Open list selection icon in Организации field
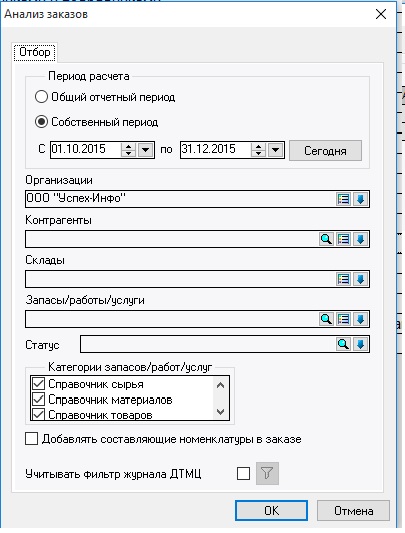 point(343,199)
